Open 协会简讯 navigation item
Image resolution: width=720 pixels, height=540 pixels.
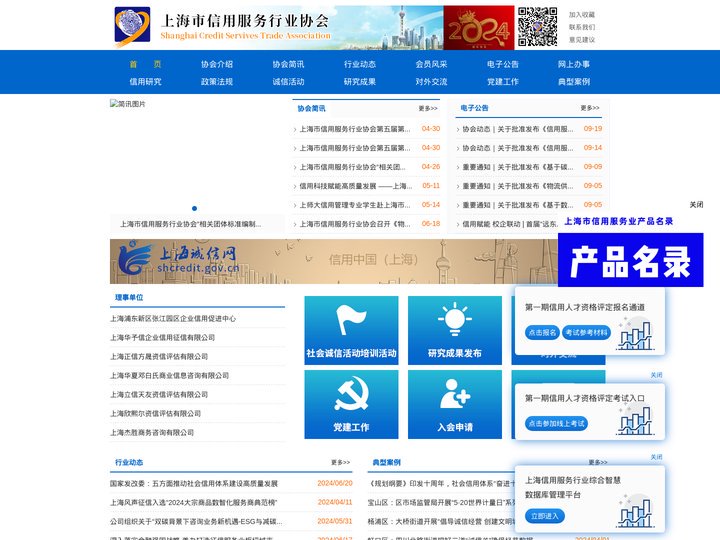click(288, 64)
